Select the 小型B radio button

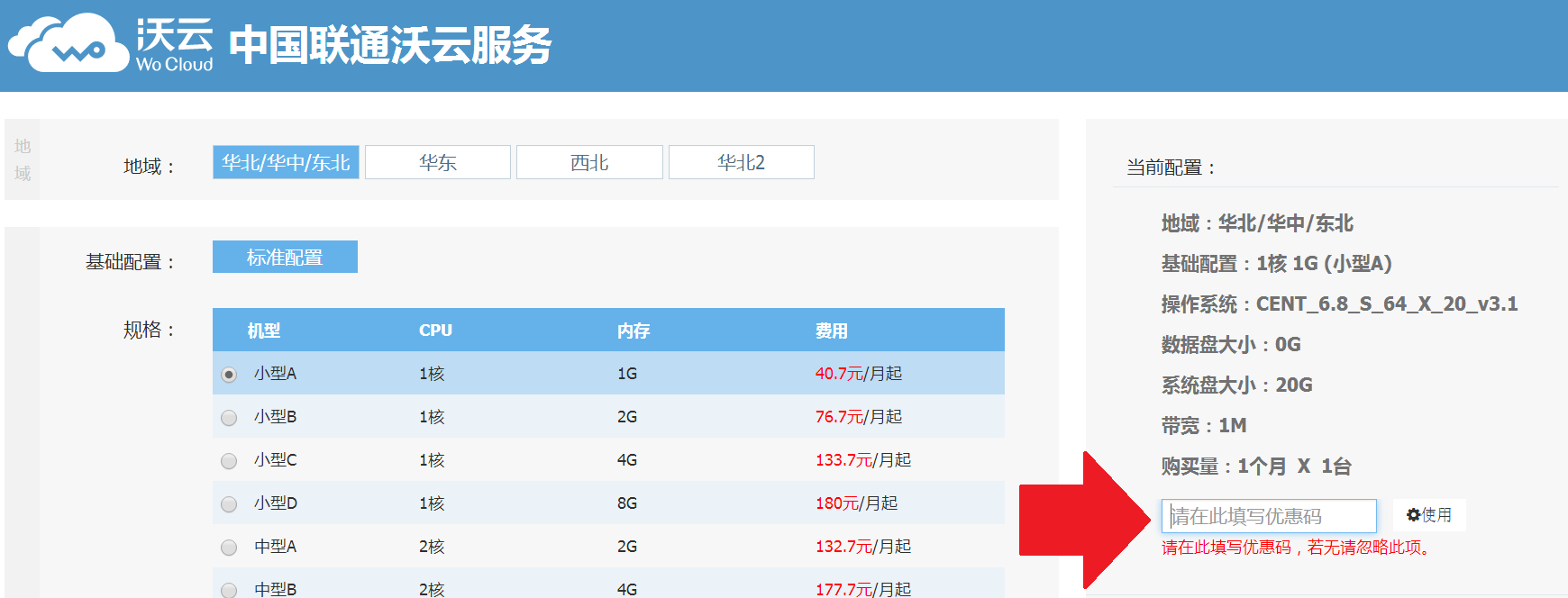click(x=229, y=417)
